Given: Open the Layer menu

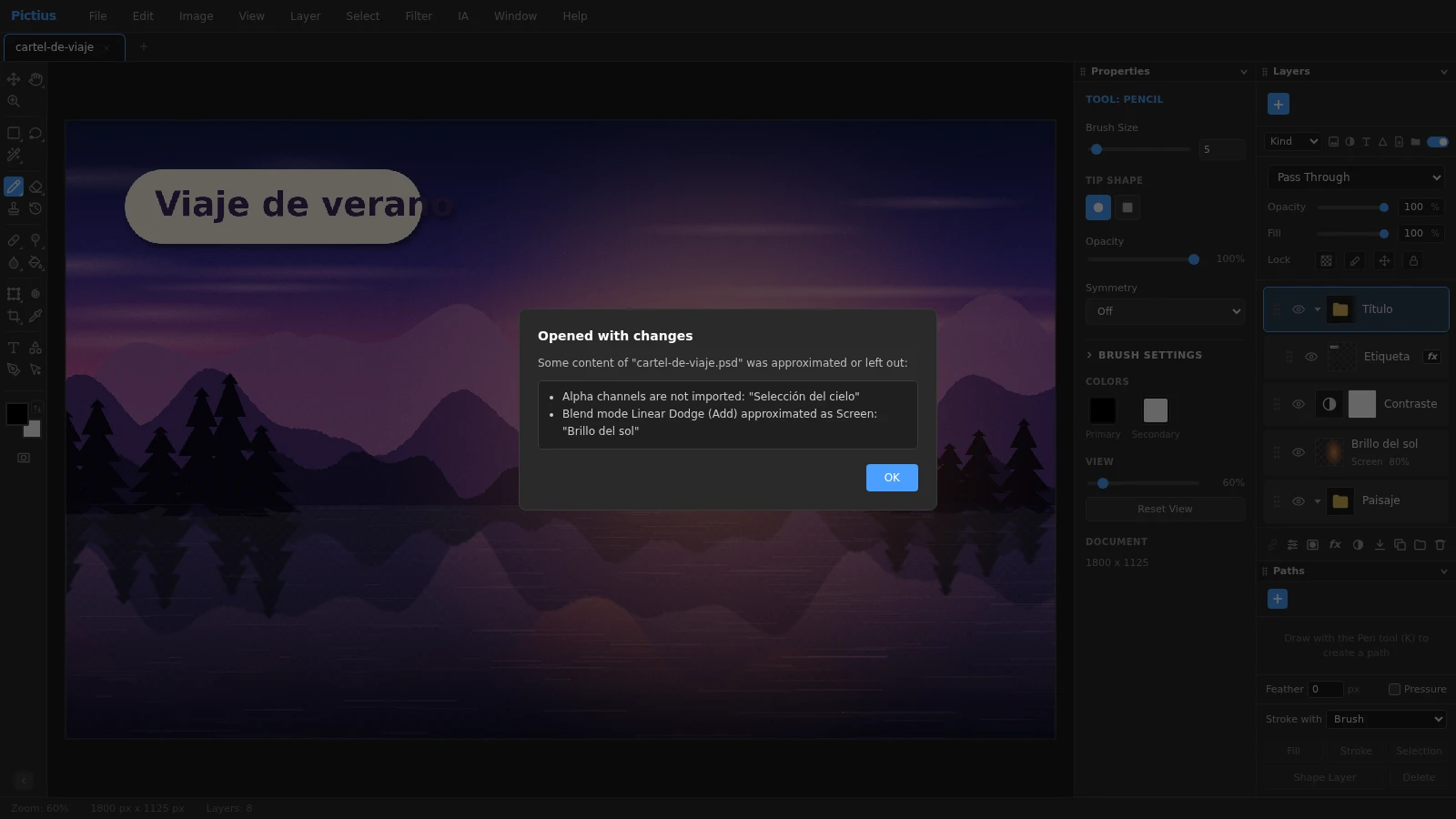Looking at the screenshot, I should click(305, 16).
